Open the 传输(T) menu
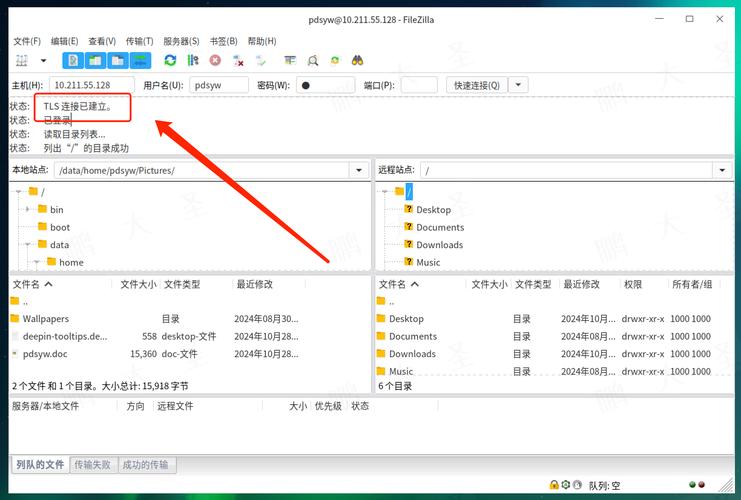Image resolution: width=741 pixels, height=500 pixels. pos(139,41)
